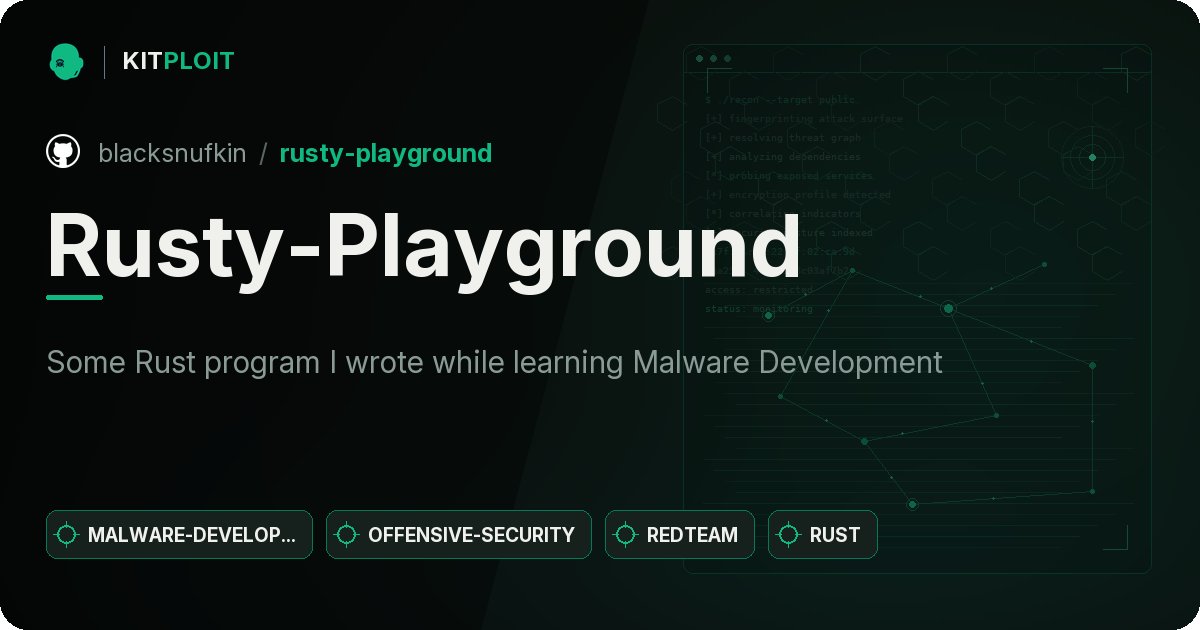1200x630 pixels.
Task: Select the OFFENSIVE-SECURITY tag
Action: pyautogui.click(x=459, y=534)
